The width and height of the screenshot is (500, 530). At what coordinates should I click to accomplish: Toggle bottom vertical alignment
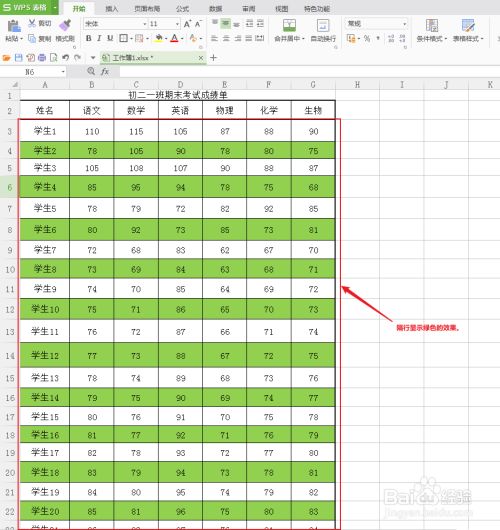coord(237,24)
